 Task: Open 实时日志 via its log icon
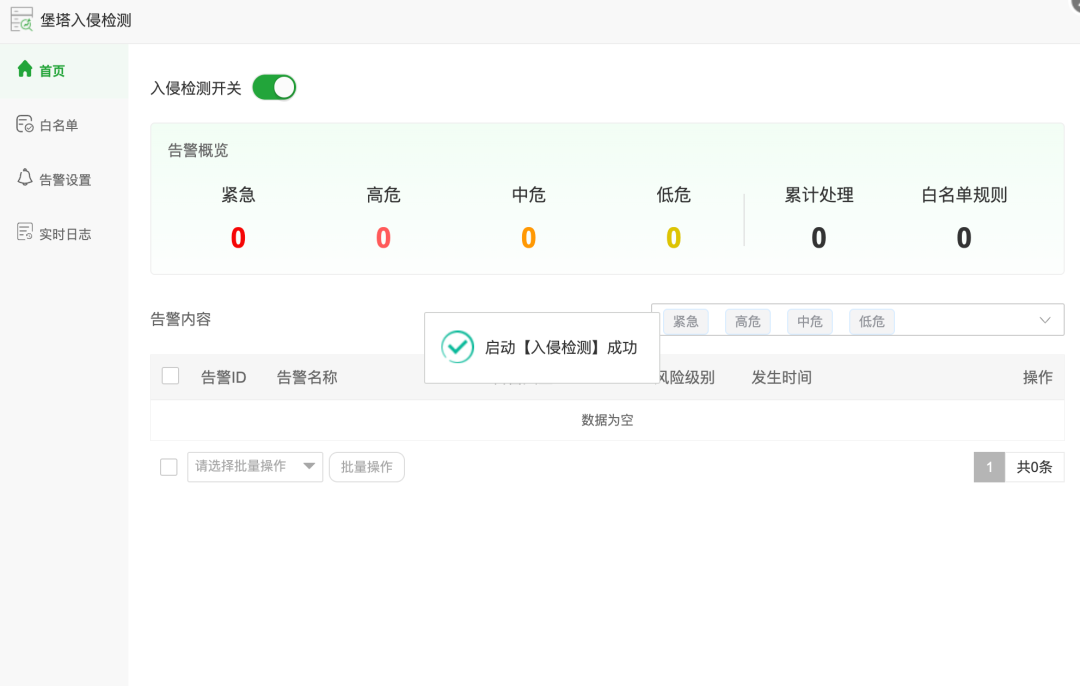point(23,233)
